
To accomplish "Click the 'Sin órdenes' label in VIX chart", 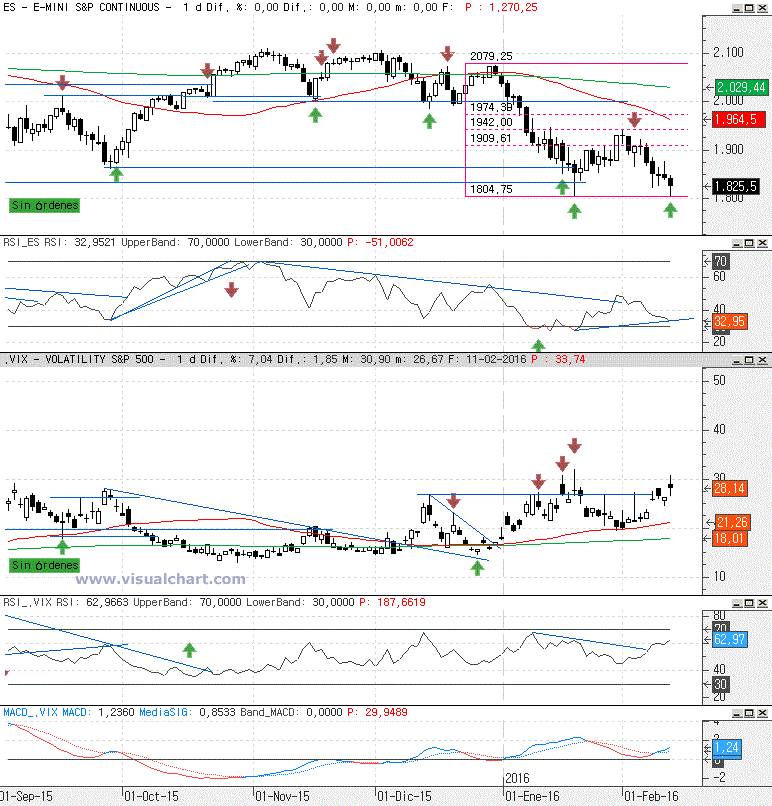I will click(45, 565).
